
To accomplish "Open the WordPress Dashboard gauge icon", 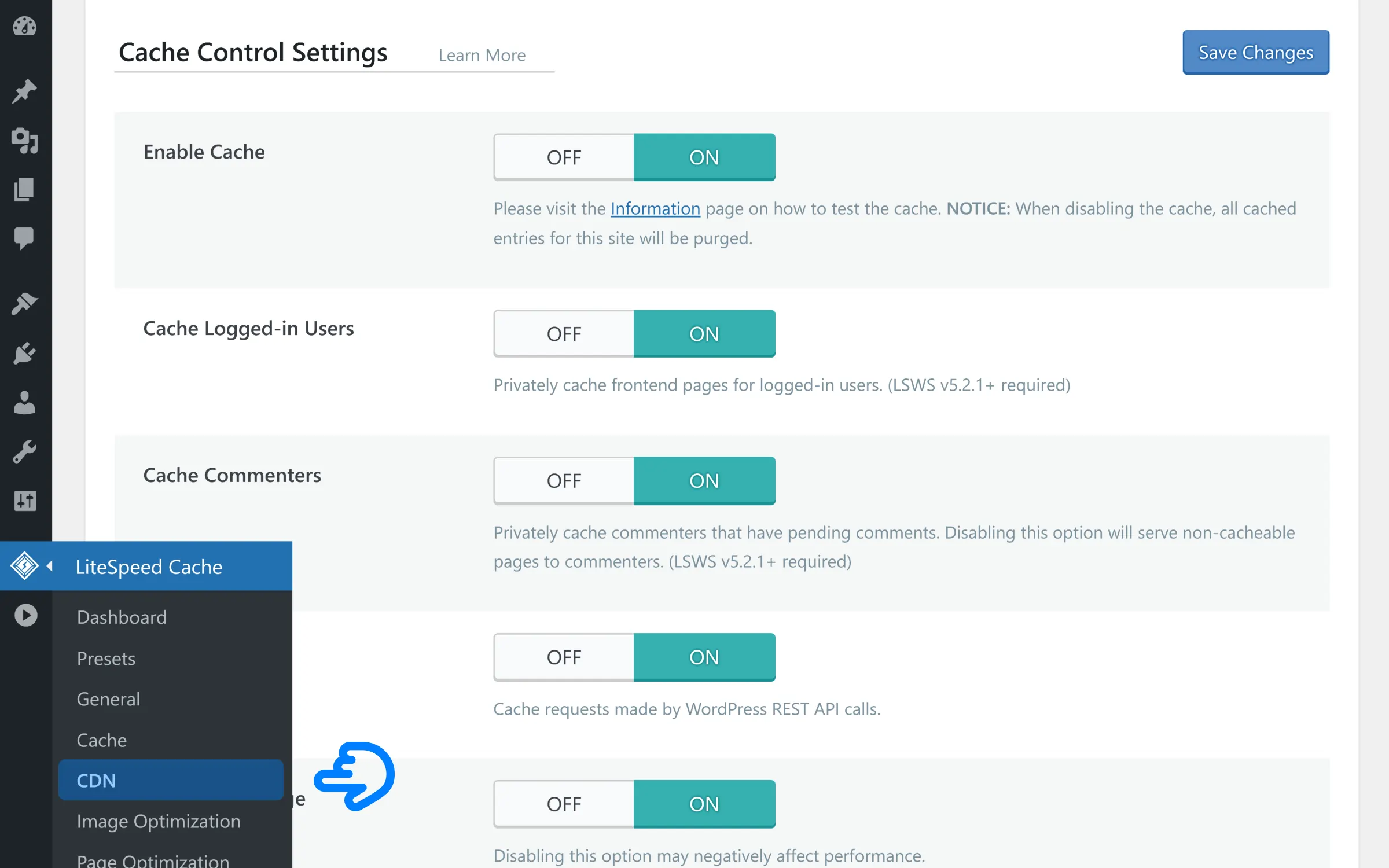I will coord(24,27).
